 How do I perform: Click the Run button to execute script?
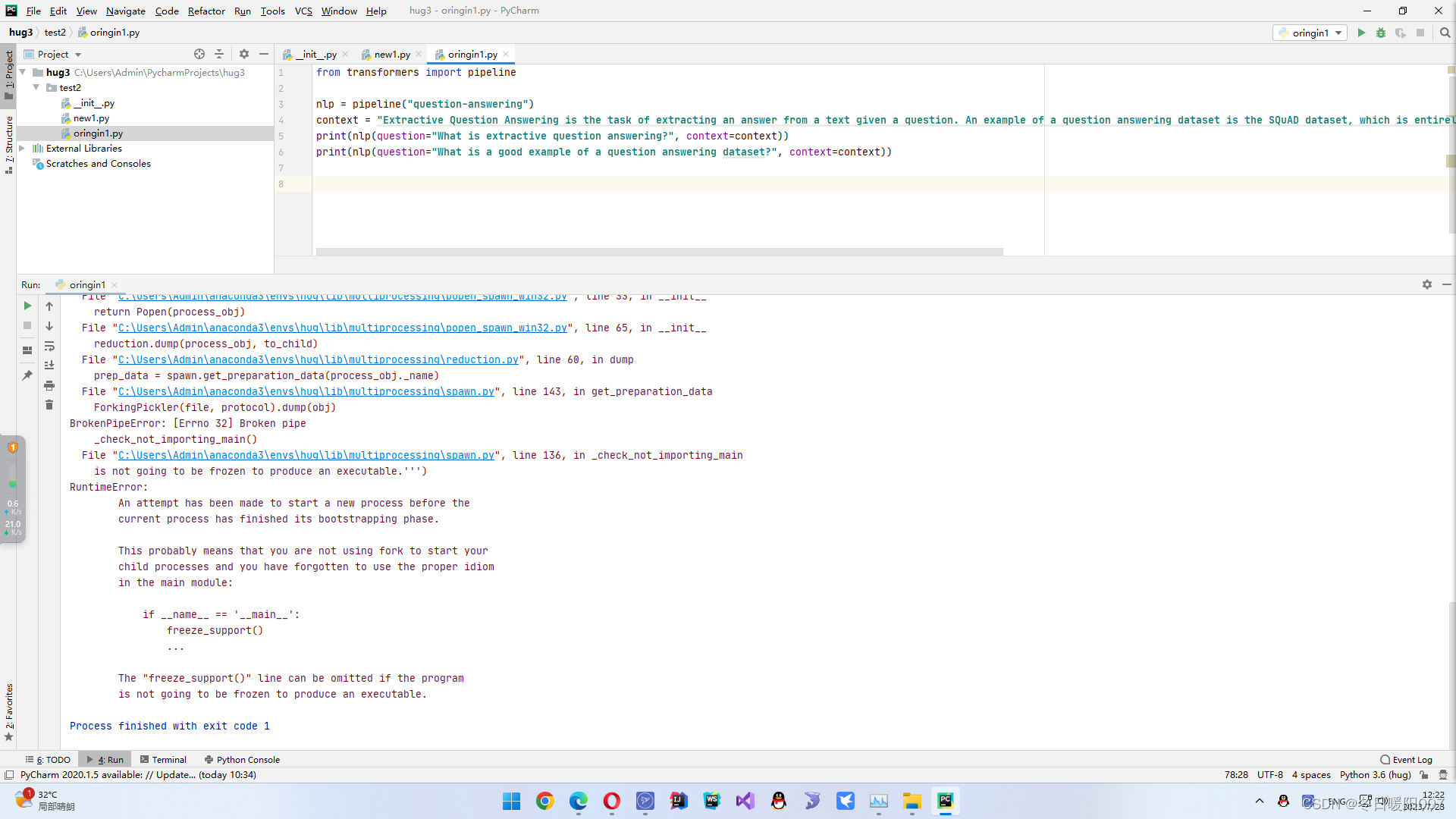[1362, 33]
